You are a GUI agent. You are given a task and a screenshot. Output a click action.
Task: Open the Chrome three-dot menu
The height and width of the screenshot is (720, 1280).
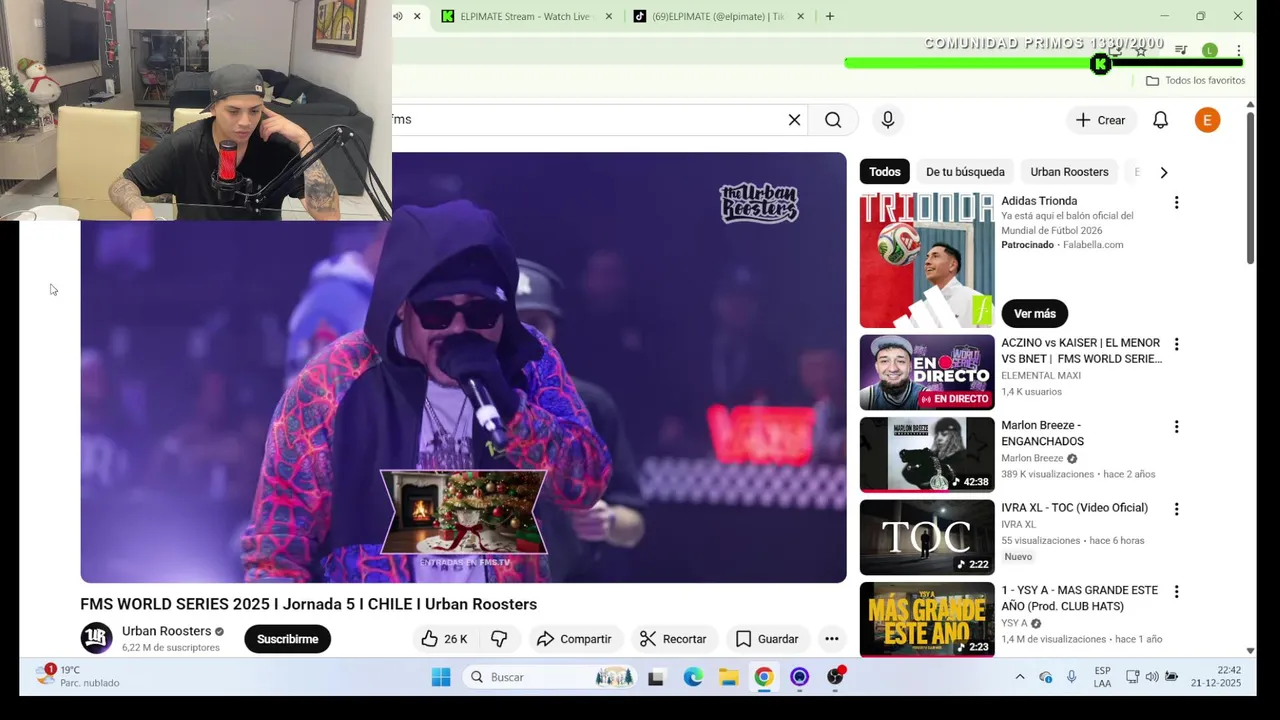pos(1238,50)
